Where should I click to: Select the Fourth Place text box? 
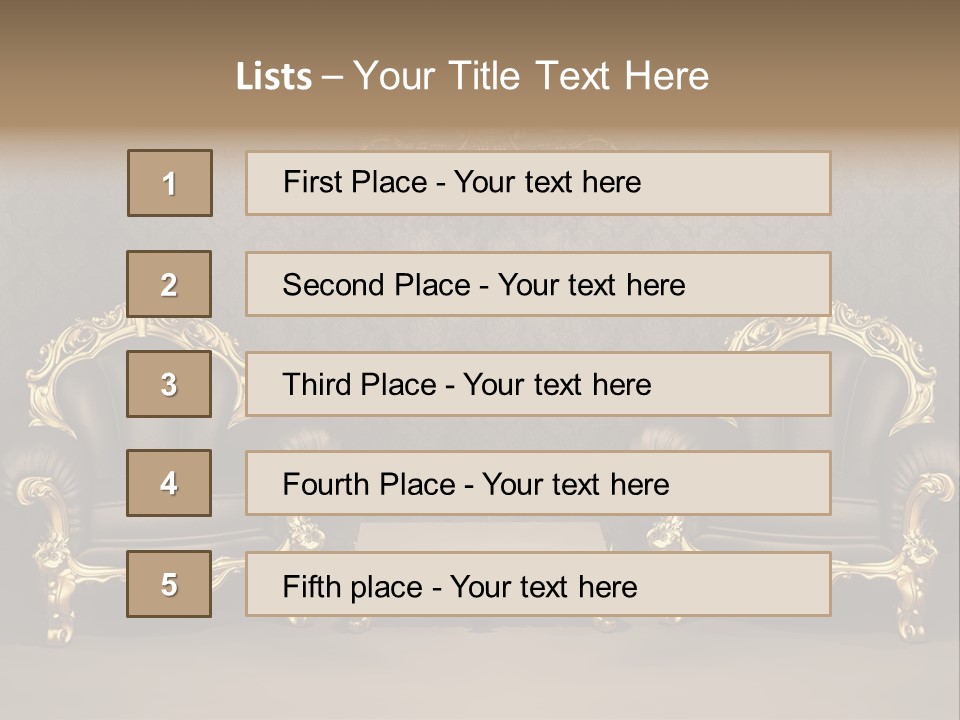point(538,483)
